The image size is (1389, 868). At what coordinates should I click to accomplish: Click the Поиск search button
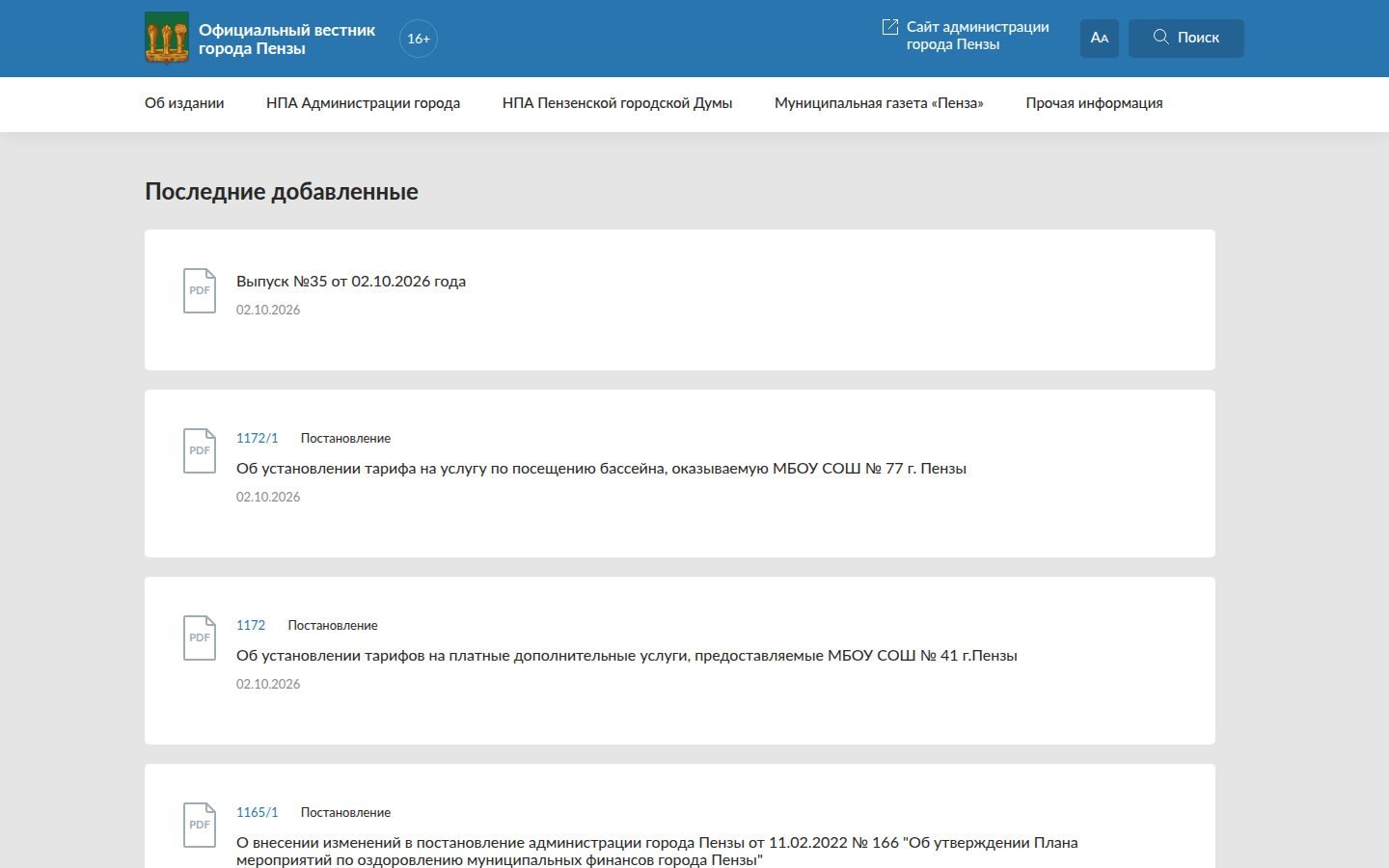click(1186, 39)
